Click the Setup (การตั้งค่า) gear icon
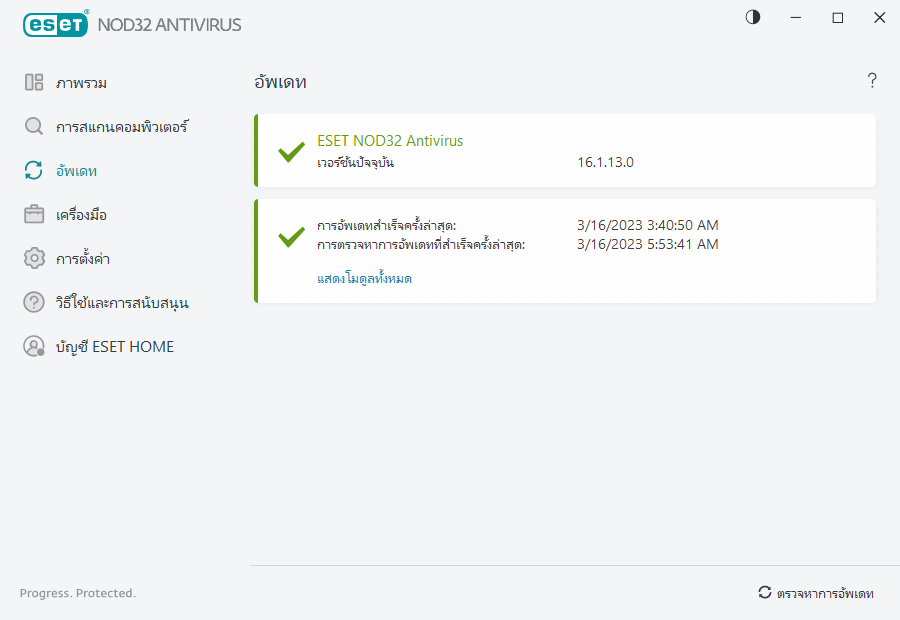Image resolution: width=900 pixels, height=620 pixels. (x=34, y=259)
